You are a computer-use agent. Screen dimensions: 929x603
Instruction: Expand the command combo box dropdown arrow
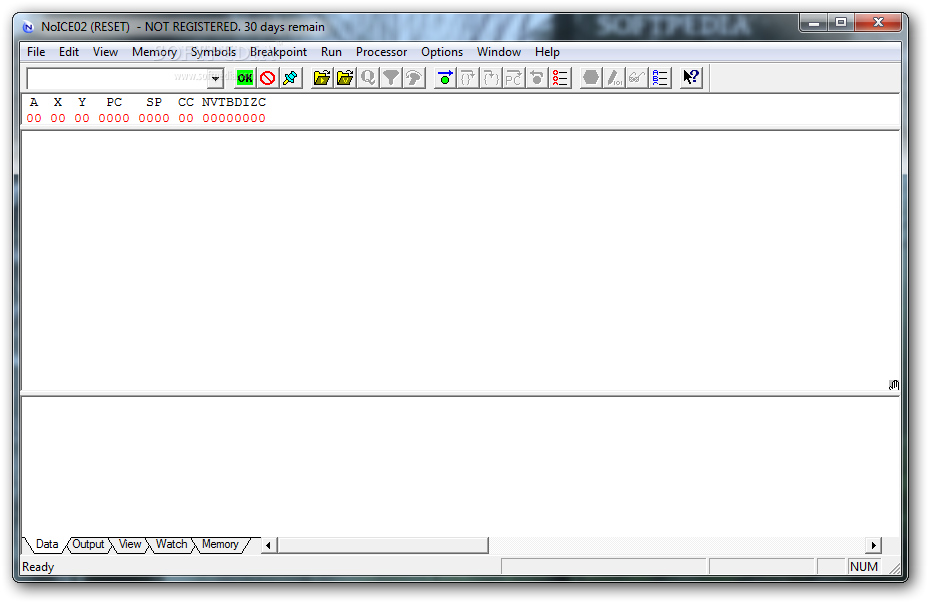(216, 78)
